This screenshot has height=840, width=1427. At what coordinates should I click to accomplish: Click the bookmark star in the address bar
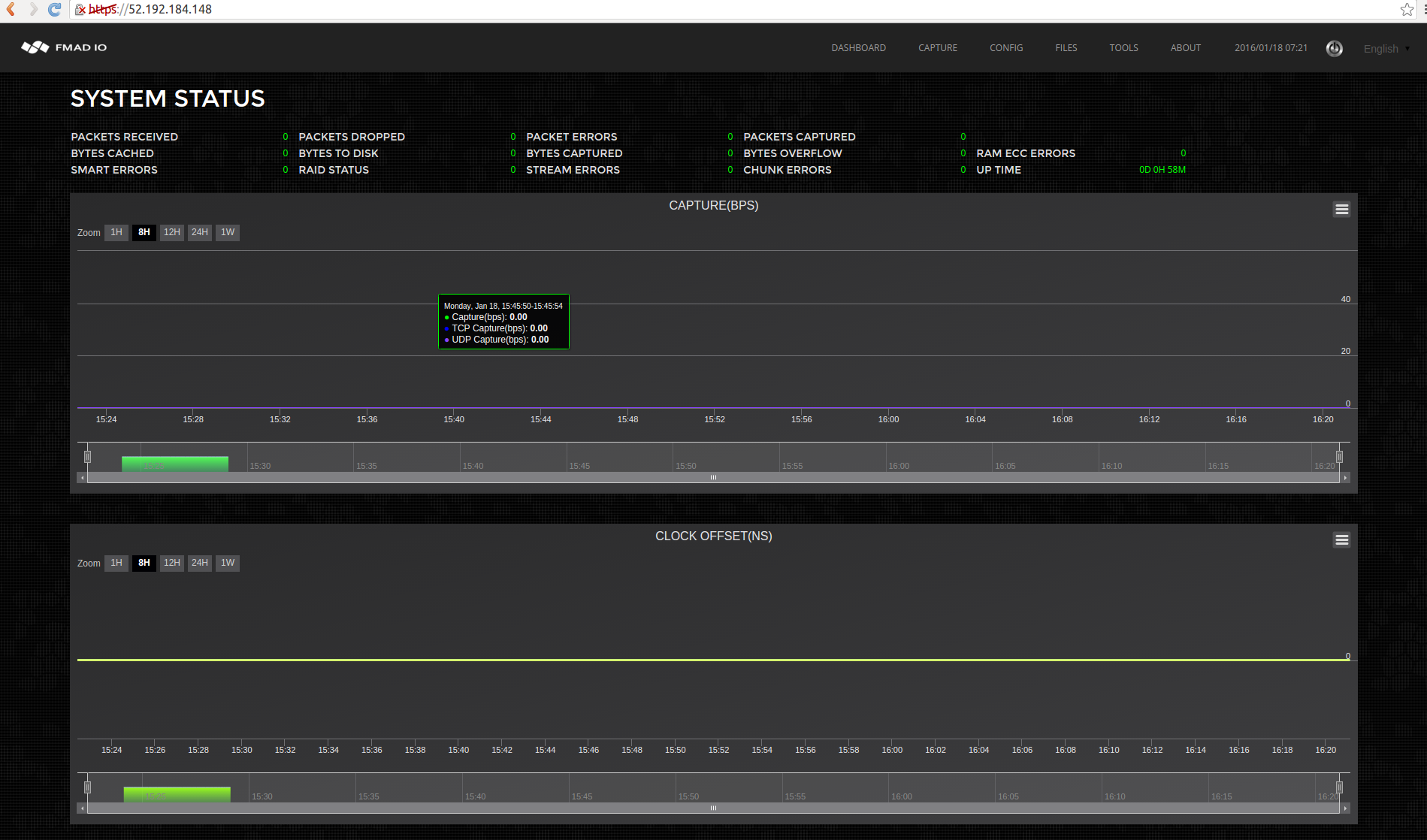pyautogui.click(x=1406, y=10)
